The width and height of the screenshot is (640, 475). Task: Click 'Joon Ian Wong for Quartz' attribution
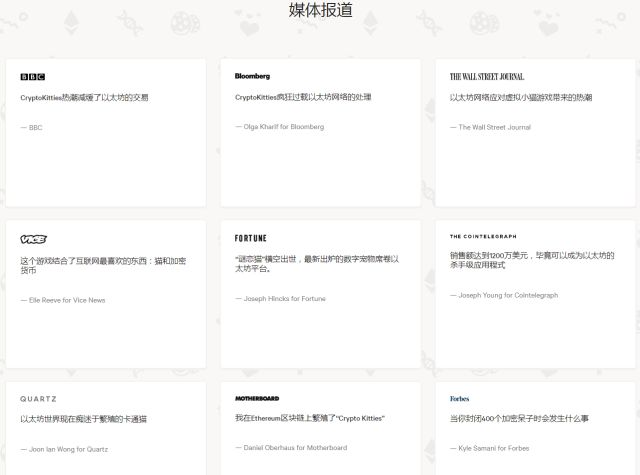69,449
